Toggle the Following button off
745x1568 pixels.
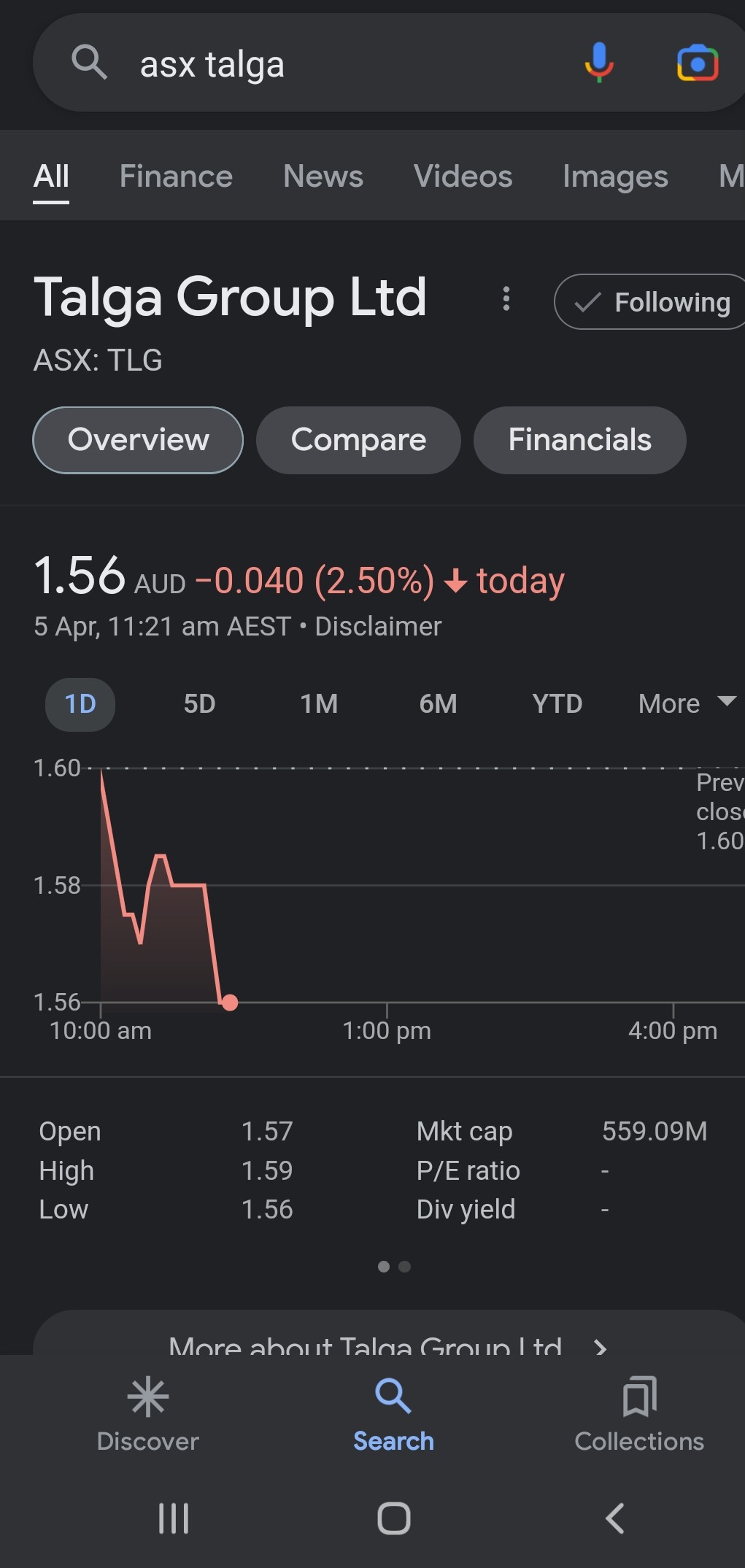[x=653, y=302]
